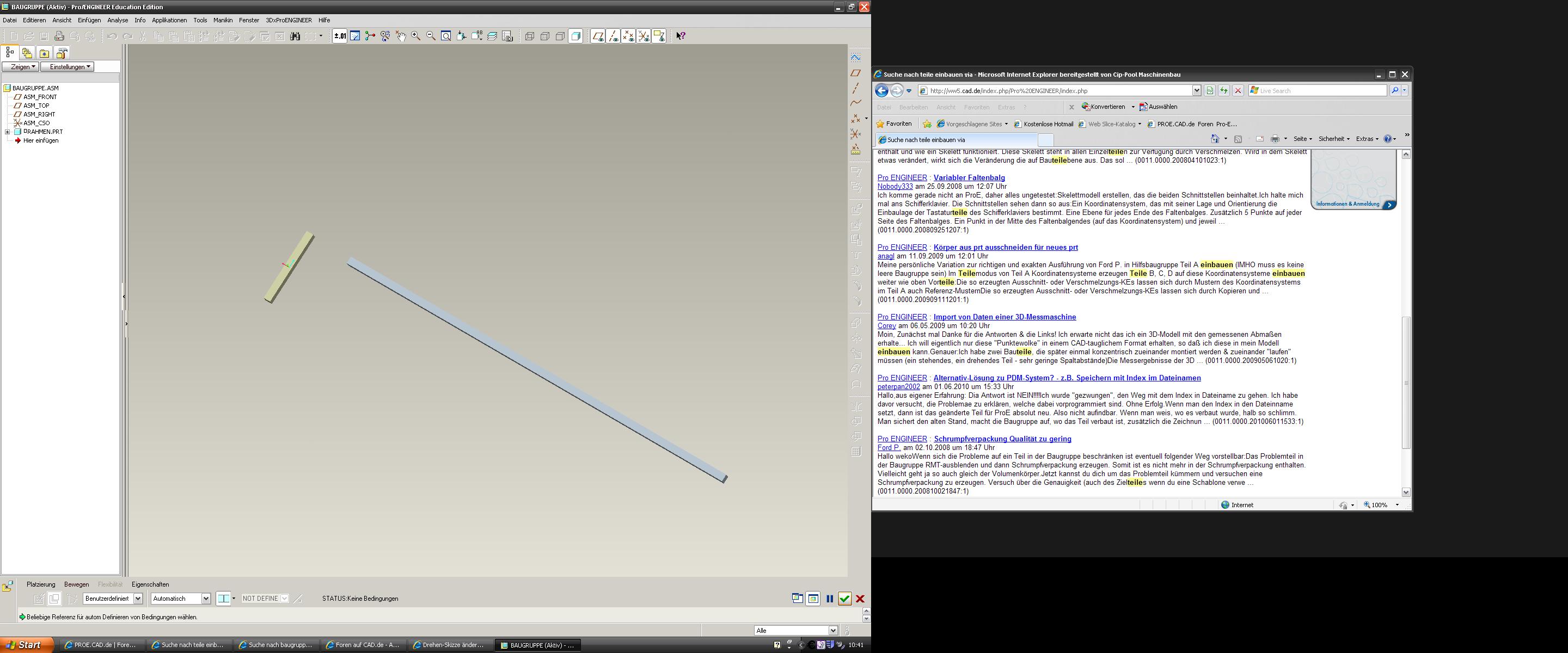Accept placement with green checkmark

[845, 599]
